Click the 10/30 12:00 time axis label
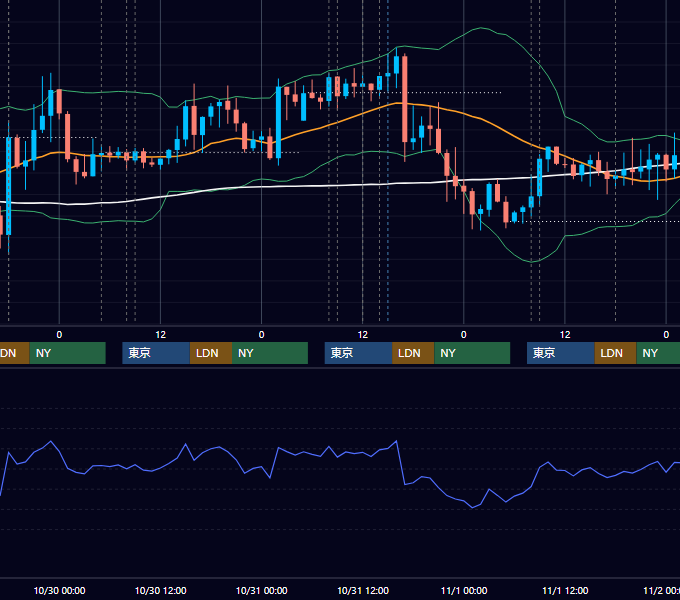 [x=160, y=590]
